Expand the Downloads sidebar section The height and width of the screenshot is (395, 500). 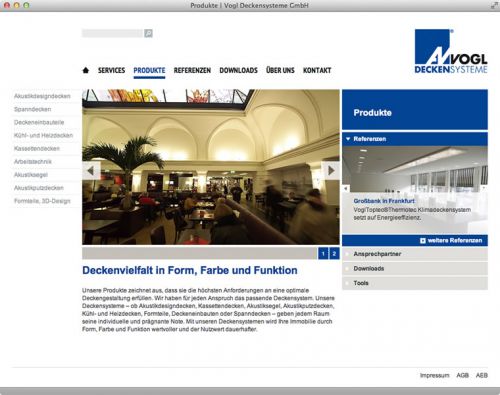point(415,269)
